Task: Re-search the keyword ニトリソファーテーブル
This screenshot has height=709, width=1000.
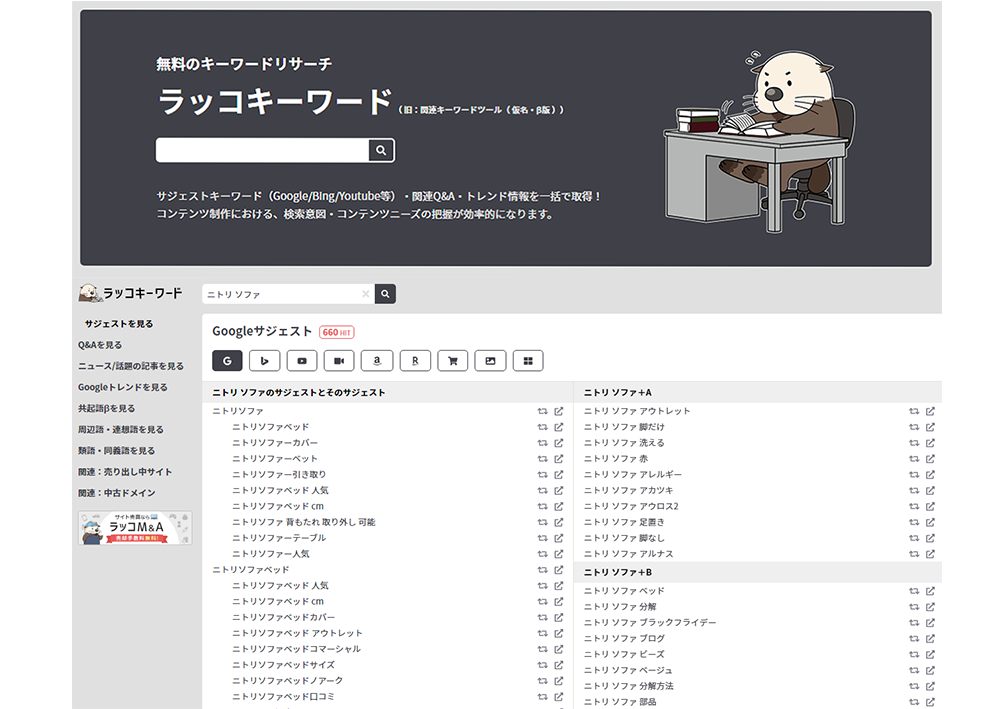Action: pyautogui.click(x=543, y=538)
